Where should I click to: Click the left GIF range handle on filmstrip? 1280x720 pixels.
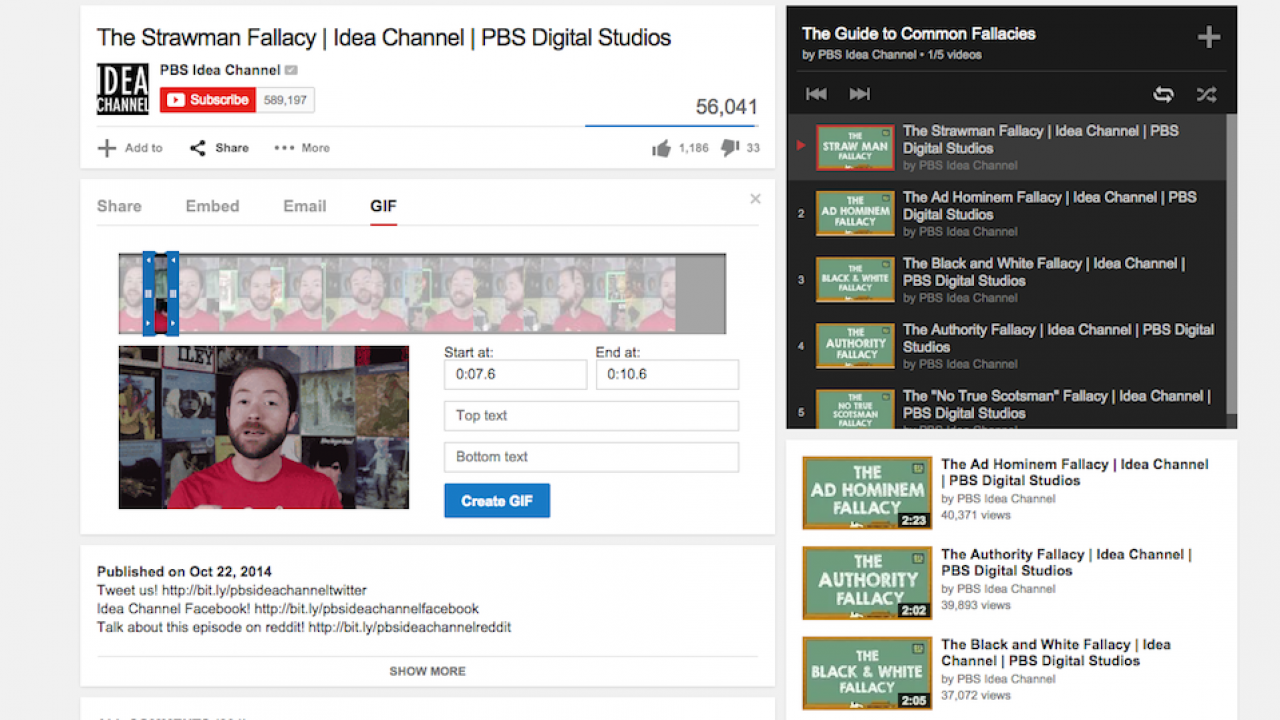tap(148, 293)
